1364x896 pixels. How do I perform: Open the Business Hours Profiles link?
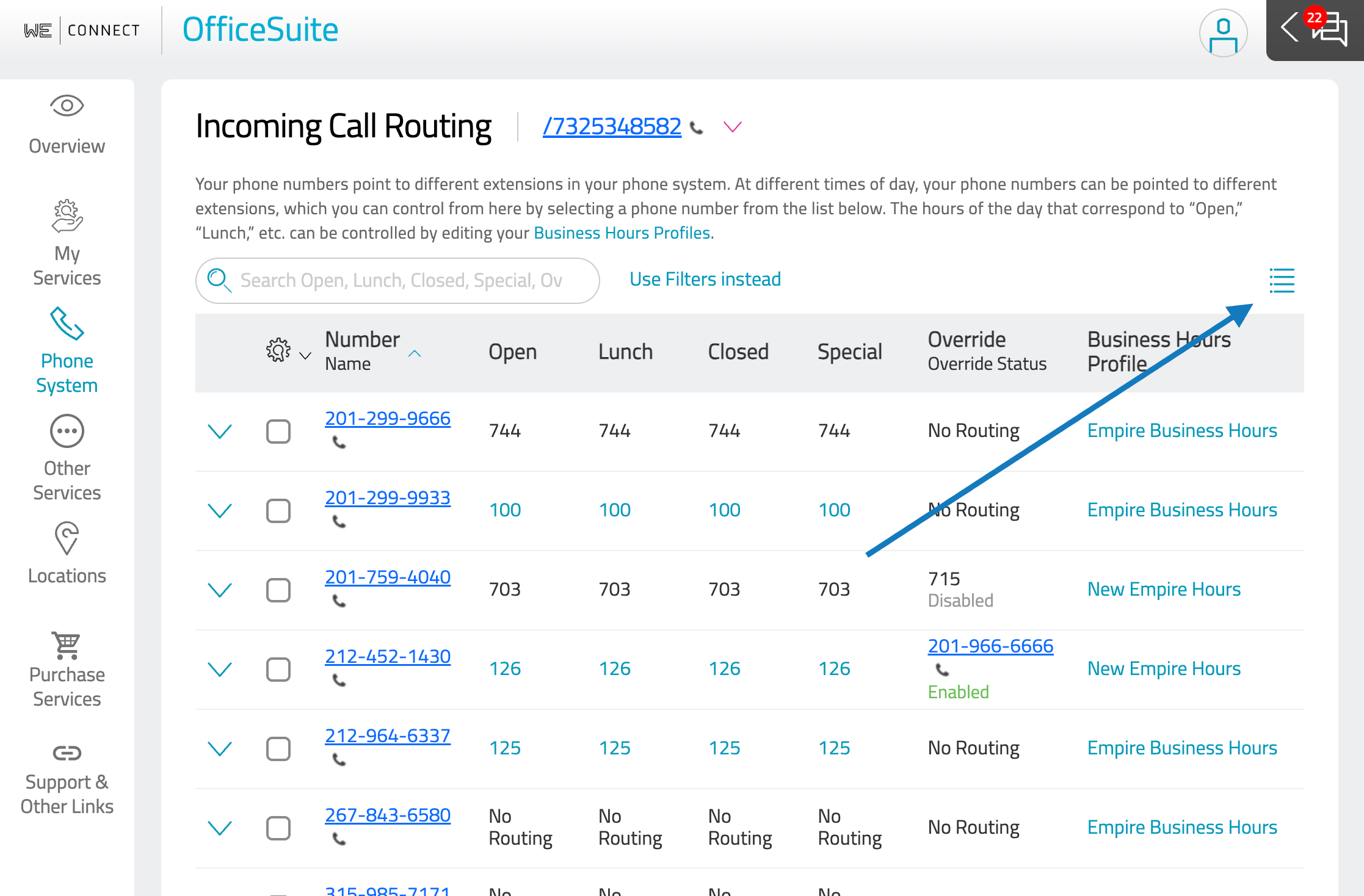point(622,233)
